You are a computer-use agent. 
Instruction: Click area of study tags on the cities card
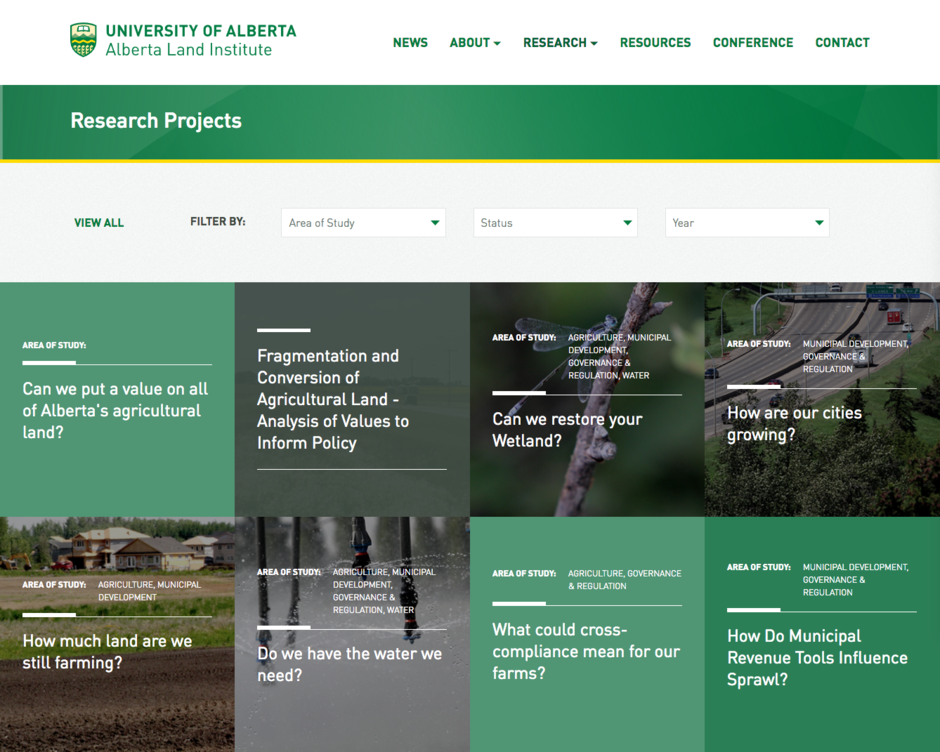[x=855, y=356]
